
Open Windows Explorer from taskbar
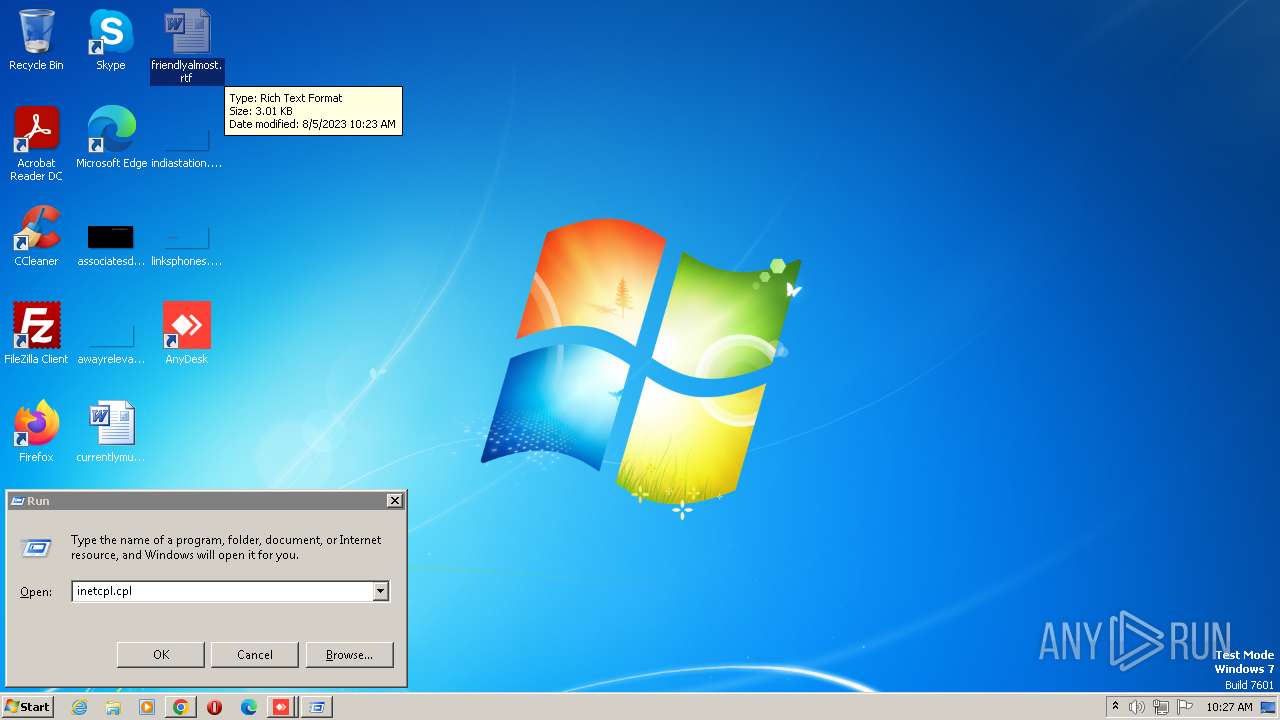point(113,707)
